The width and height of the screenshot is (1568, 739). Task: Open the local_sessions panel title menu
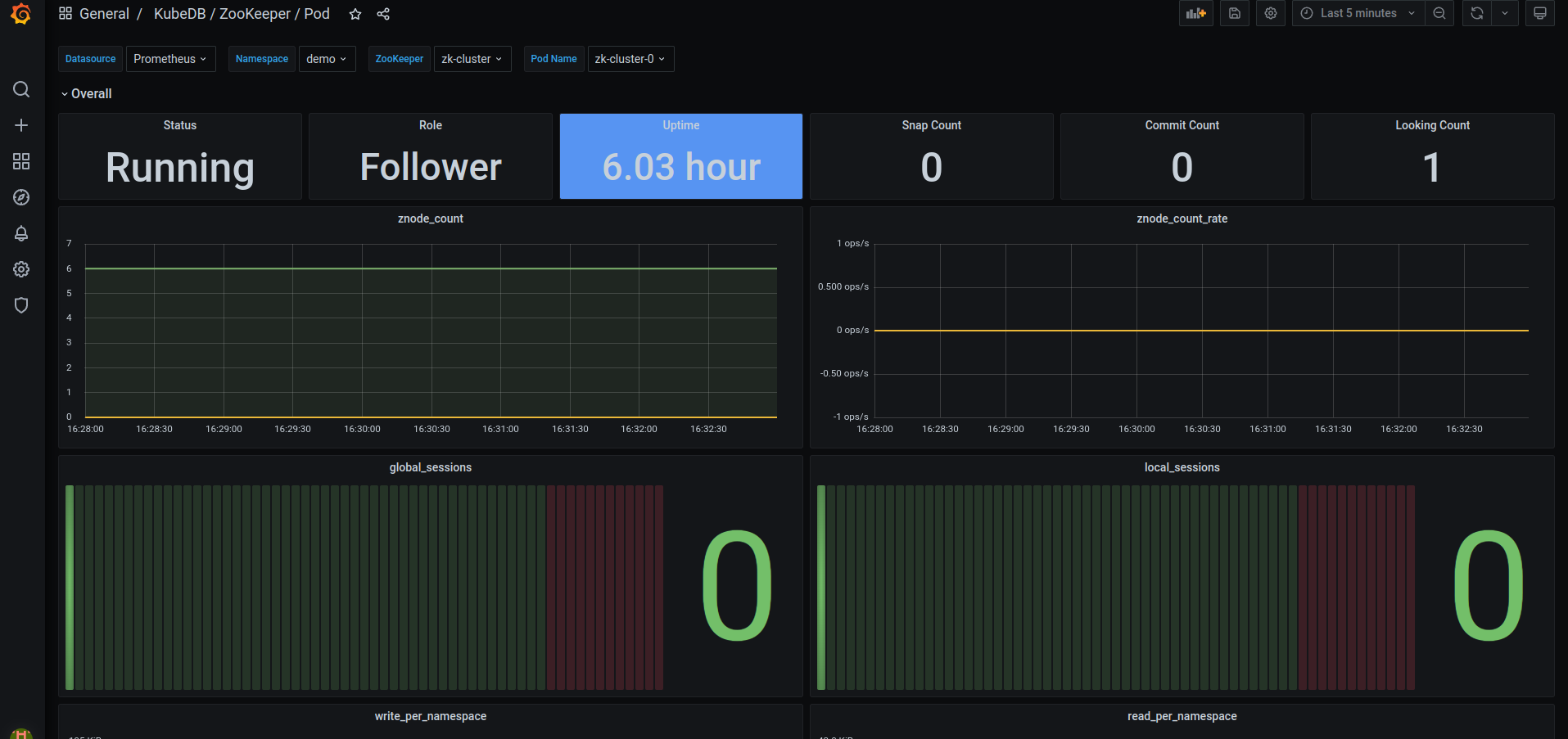(1182, 467)
